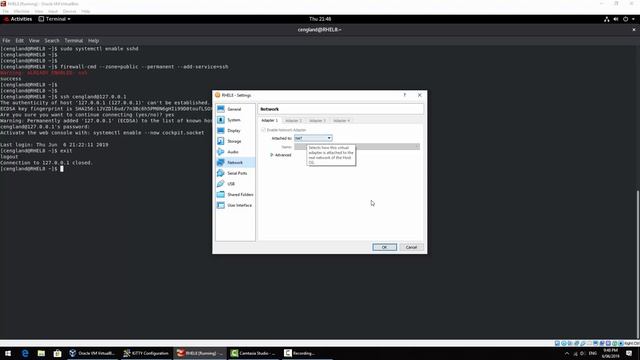Open Storage settings category
Viewport: 640px width, 360px height.
point(235,141)
